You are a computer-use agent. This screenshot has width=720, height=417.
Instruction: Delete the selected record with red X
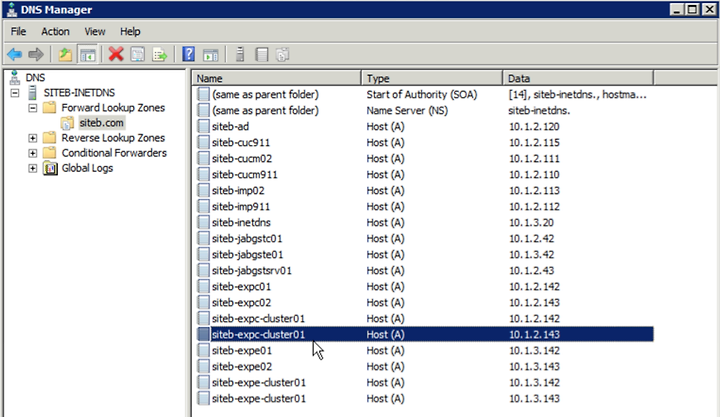pos(116,55)
